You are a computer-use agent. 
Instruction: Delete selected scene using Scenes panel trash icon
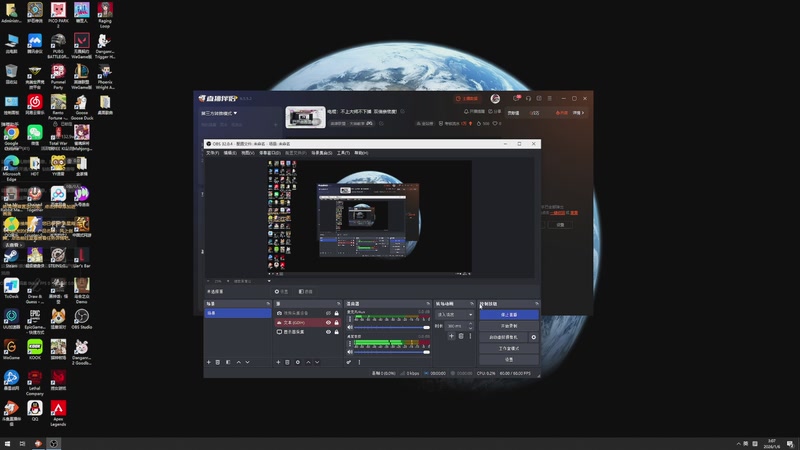point(218,362)
